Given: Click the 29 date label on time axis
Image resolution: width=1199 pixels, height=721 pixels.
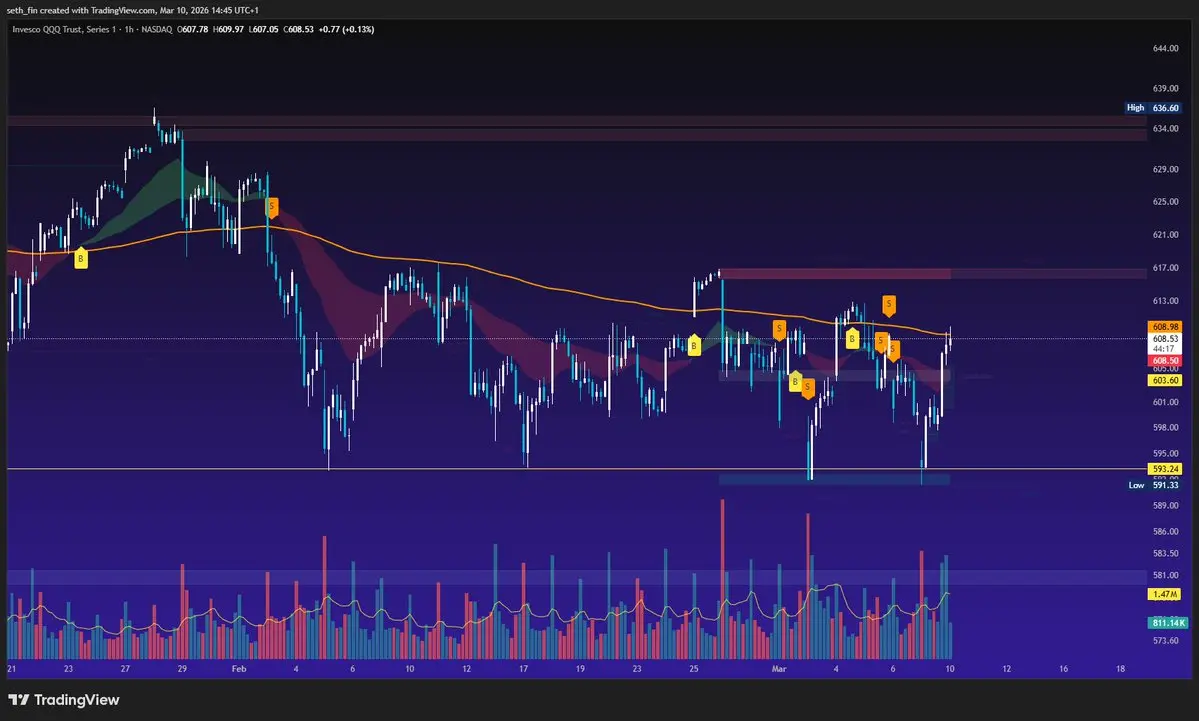Looking at the screenshot, I should pyautogui.click(x=182, y=669).
